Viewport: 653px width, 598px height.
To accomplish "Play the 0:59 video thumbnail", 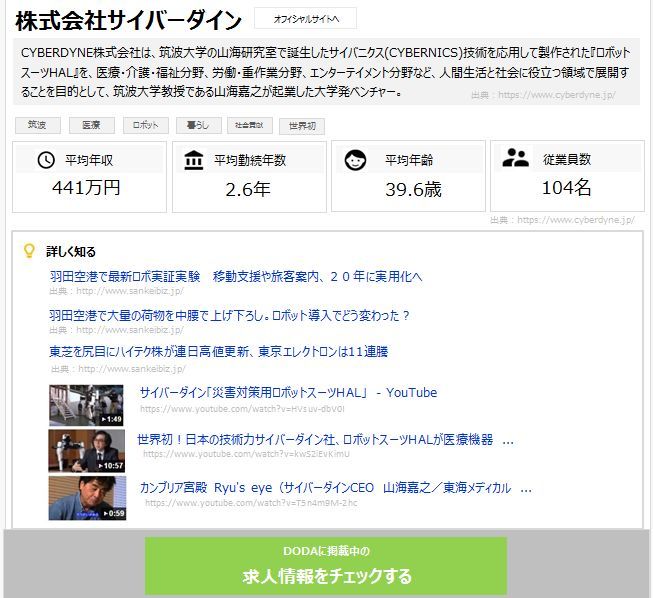I will 87,498.
